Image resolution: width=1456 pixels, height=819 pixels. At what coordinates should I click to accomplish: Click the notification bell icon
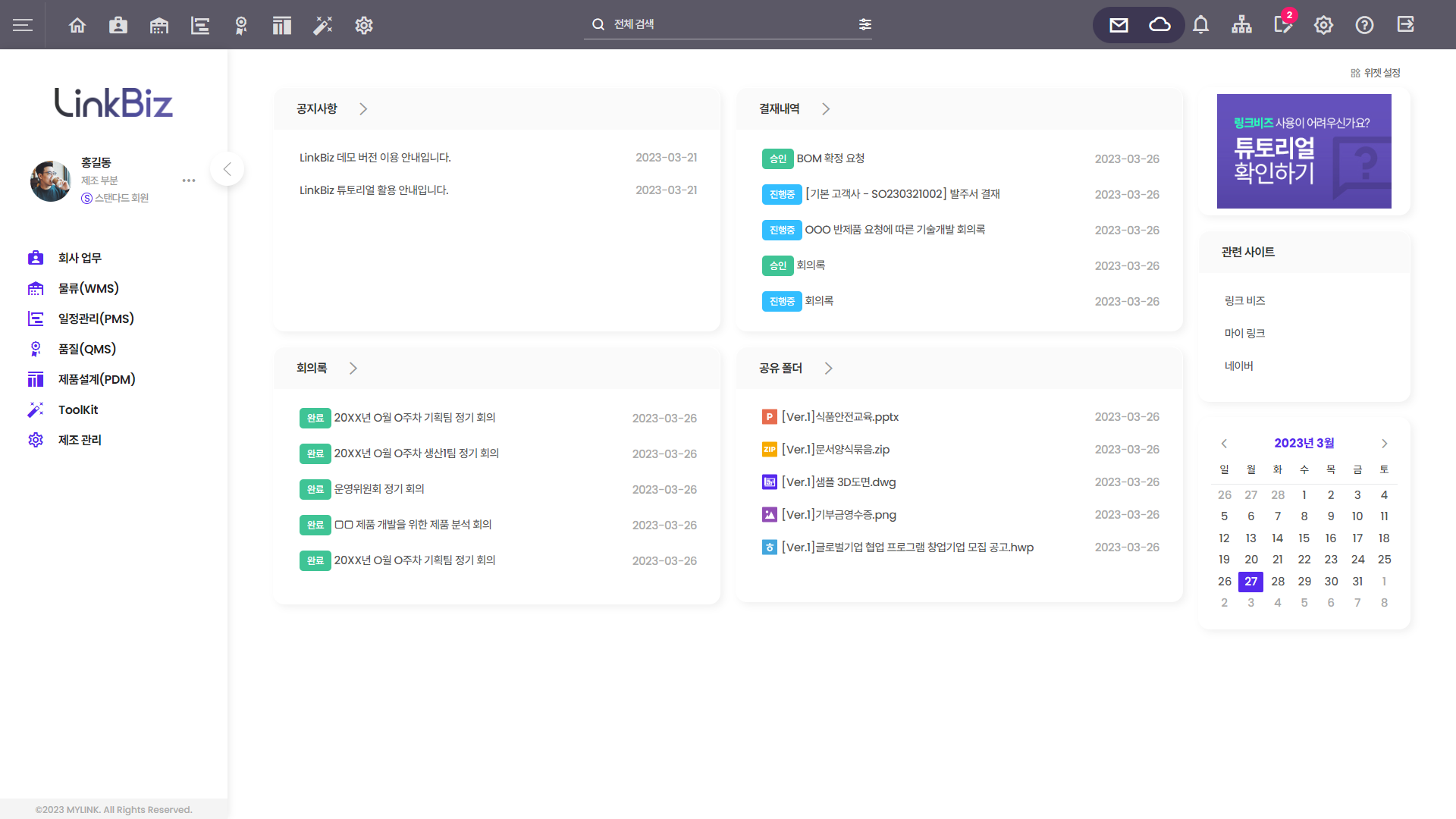(1200, 25)
